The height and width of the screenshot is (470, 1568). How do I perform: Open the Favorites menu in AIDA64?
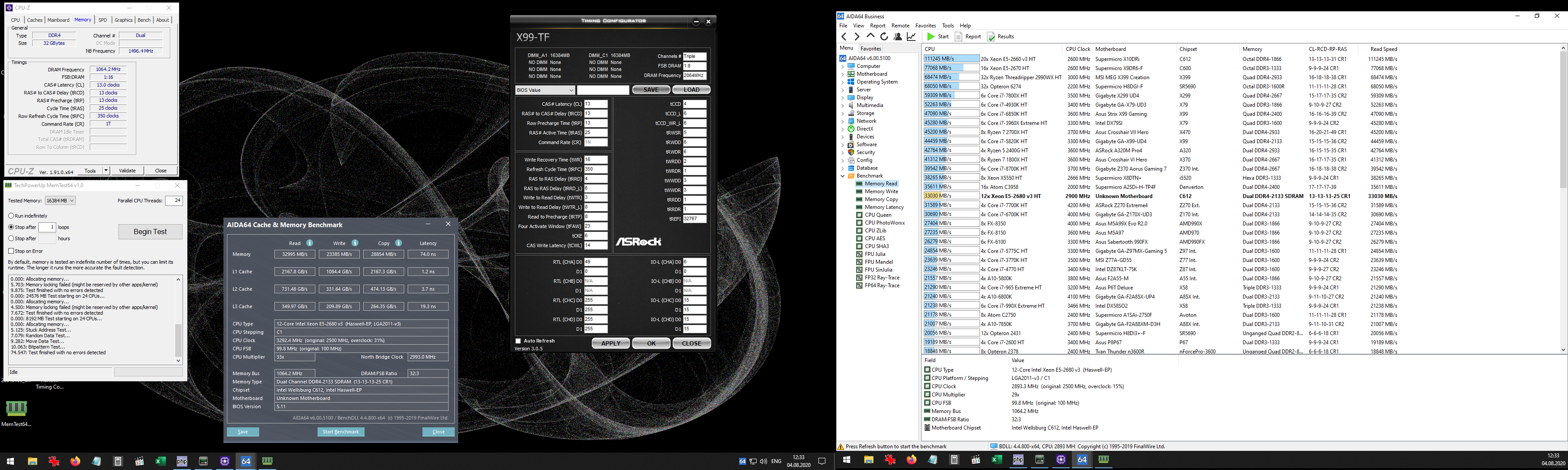925,26
